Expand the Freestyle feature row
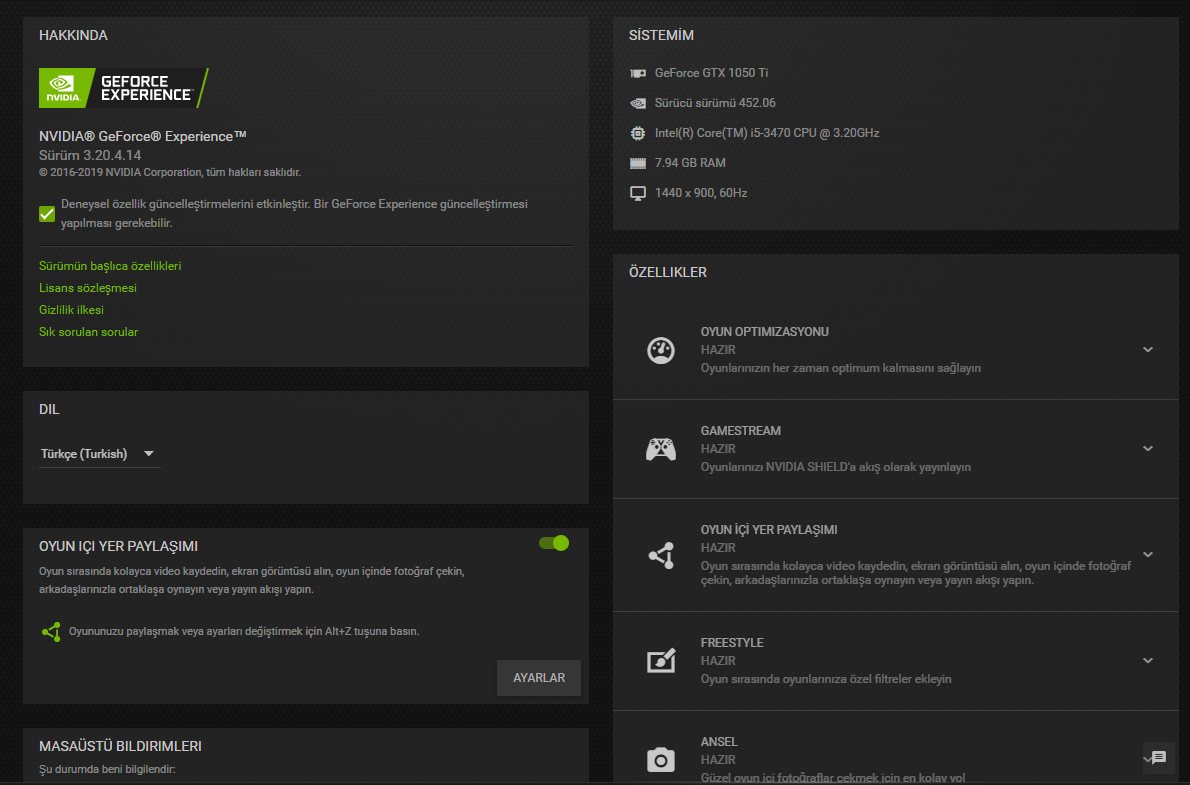 click(1148, 660)
